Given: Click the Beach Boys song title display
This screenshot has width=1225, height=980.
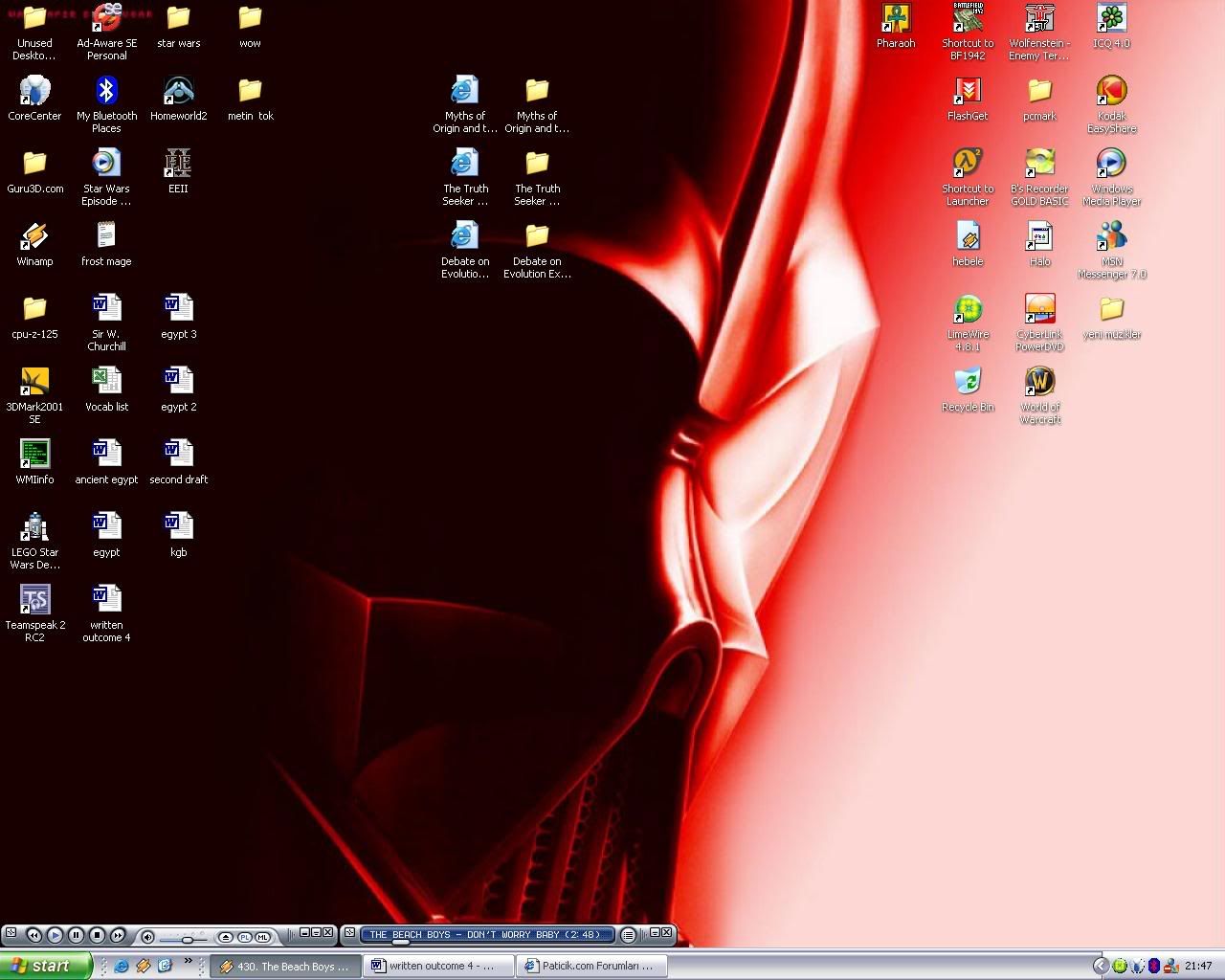Looking at the screenshot, I should (x=485, y=934).
